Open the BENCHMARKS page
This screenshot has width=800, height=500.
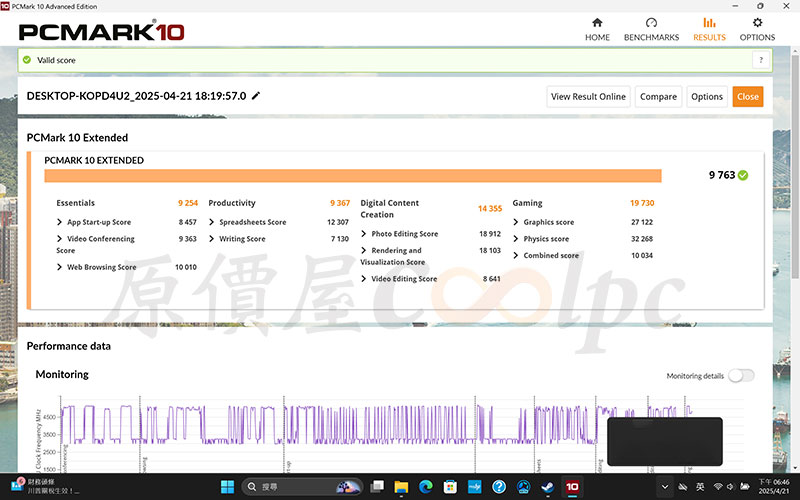click(x=651, y=29)
